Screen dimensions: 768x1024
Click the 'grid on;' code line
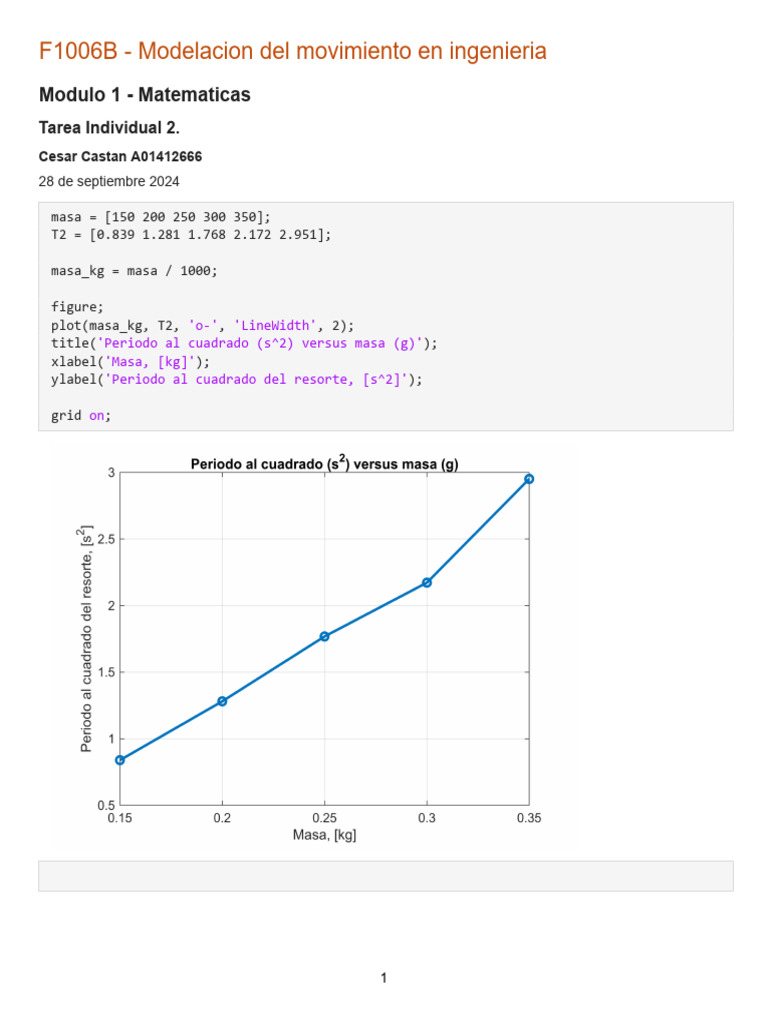click(x=80, y=415)
